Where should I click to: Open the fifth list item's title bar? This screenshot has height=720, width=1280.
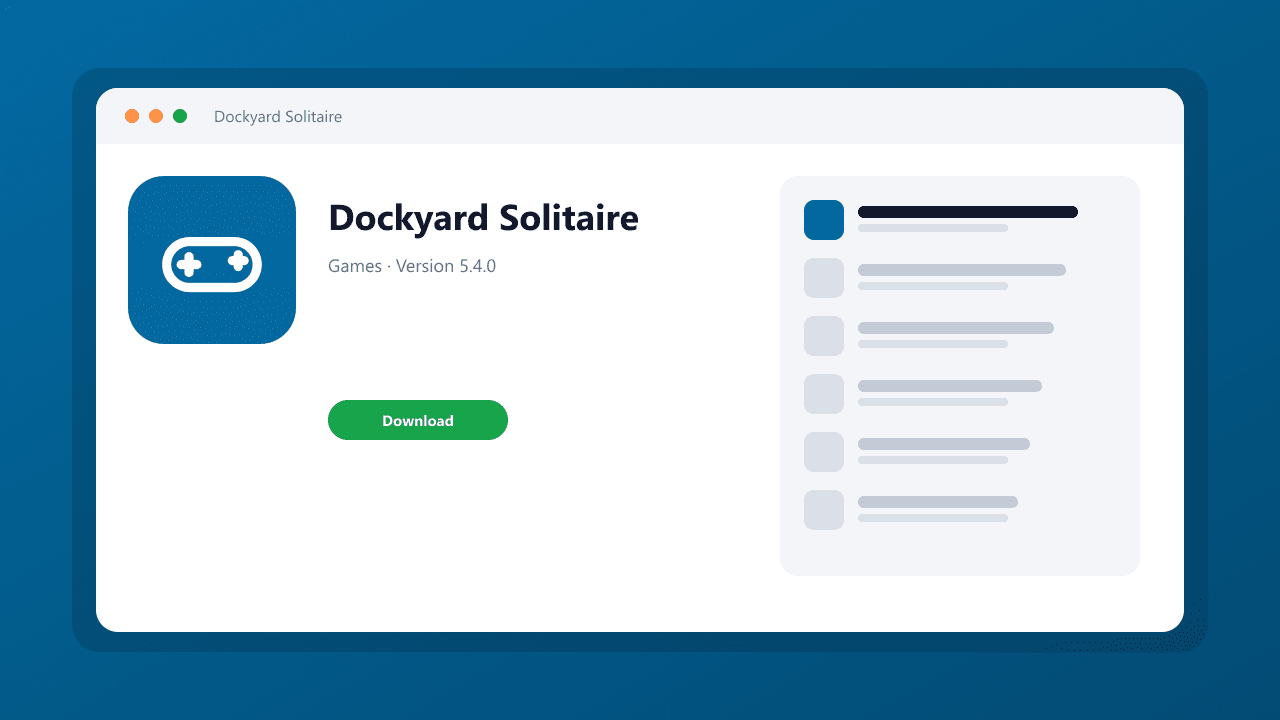pyautogui.click(x=944, y=444)
